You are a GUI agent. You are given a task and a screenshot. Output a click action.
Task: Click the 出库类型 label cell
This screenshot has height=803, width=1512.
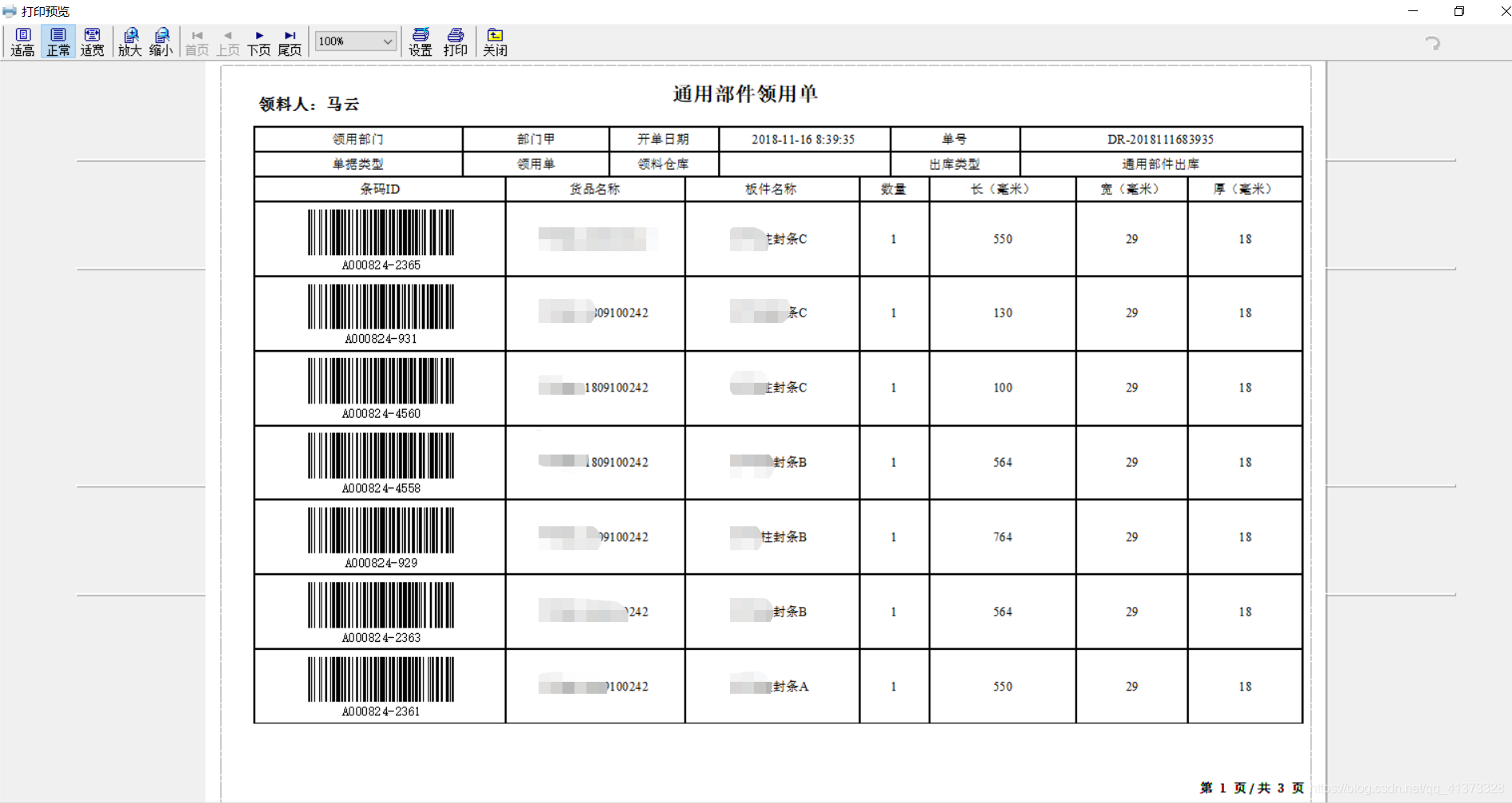tap(955, 163)
